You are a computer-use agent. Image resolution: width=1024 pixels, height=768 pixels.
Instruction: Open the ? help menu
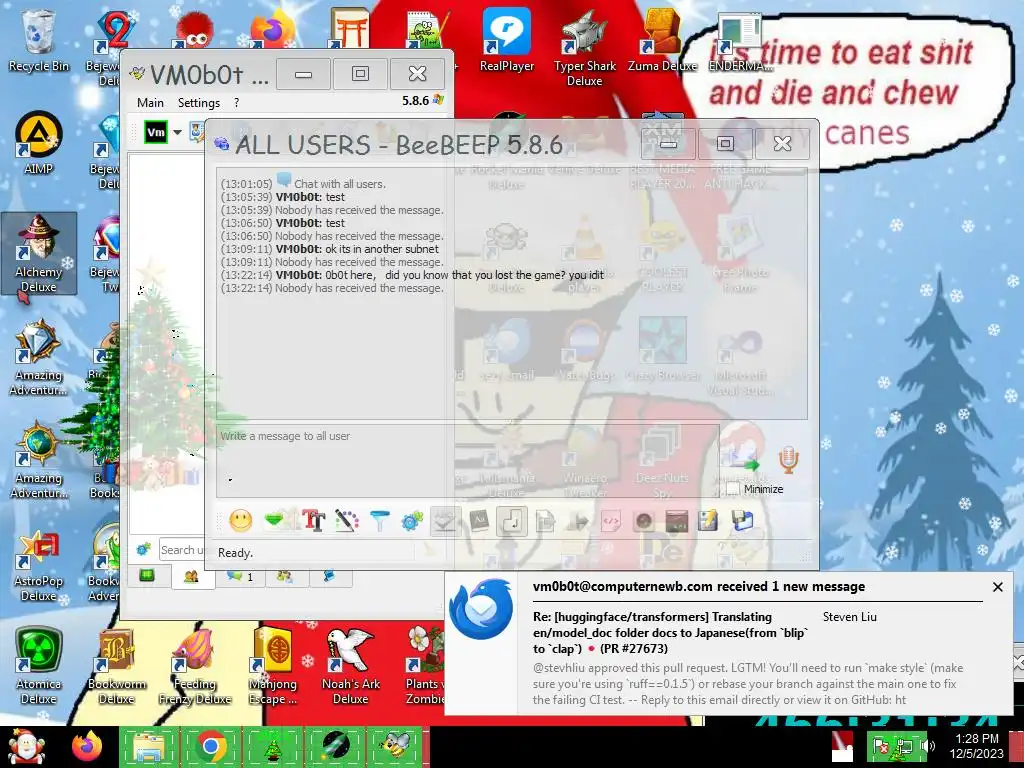pos(236,103)
